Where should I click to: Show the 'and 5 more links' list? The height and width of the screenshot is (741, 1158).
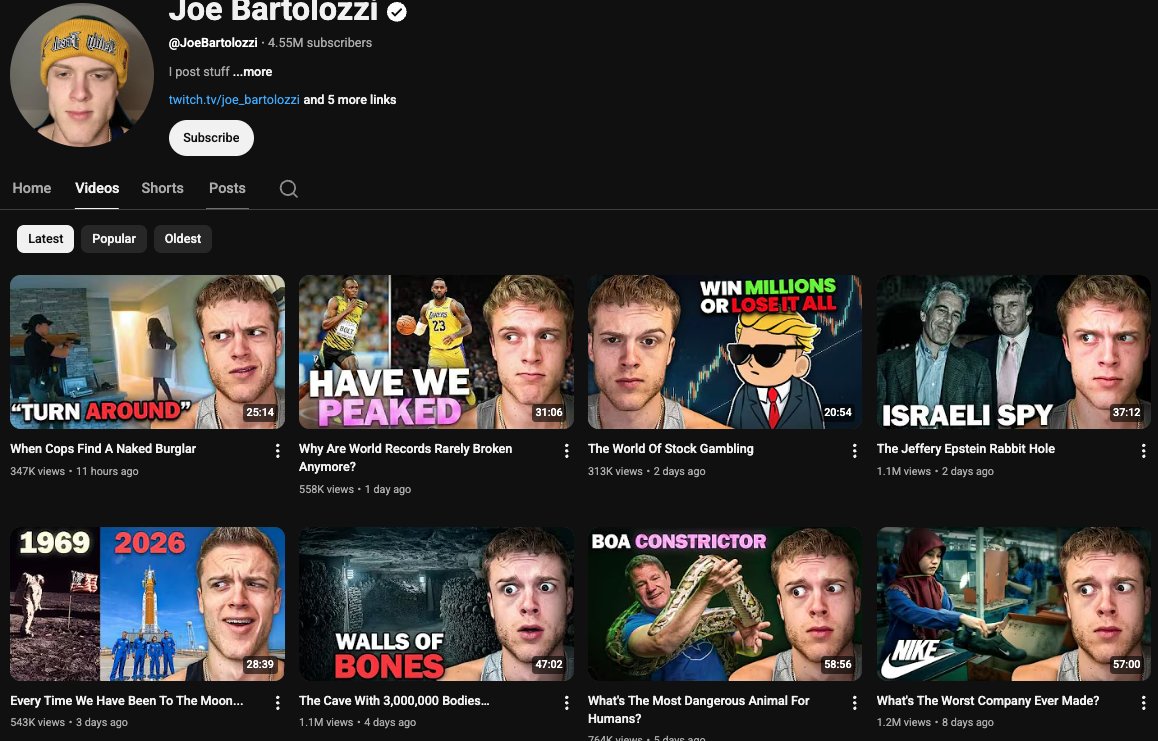click(x=350, y=100)
